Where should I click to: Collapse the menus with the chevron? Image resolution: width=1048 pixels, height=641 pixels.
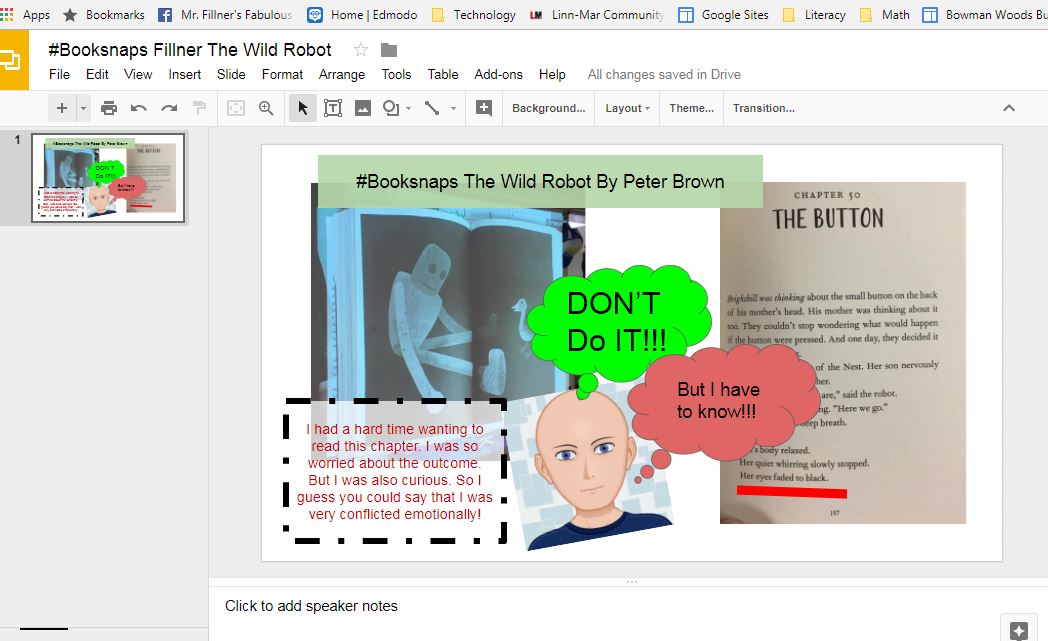point(1009,108)
